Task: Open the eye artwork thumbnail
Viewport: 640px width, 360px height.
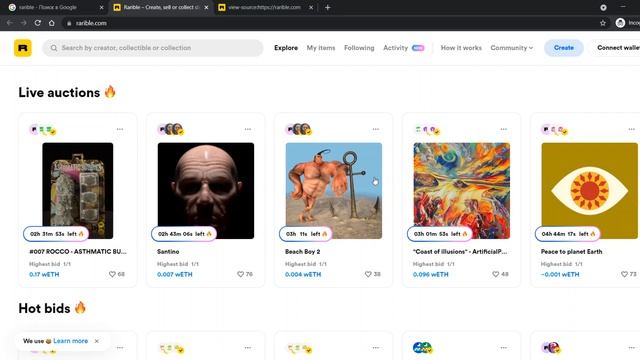Action: [589, 191]
